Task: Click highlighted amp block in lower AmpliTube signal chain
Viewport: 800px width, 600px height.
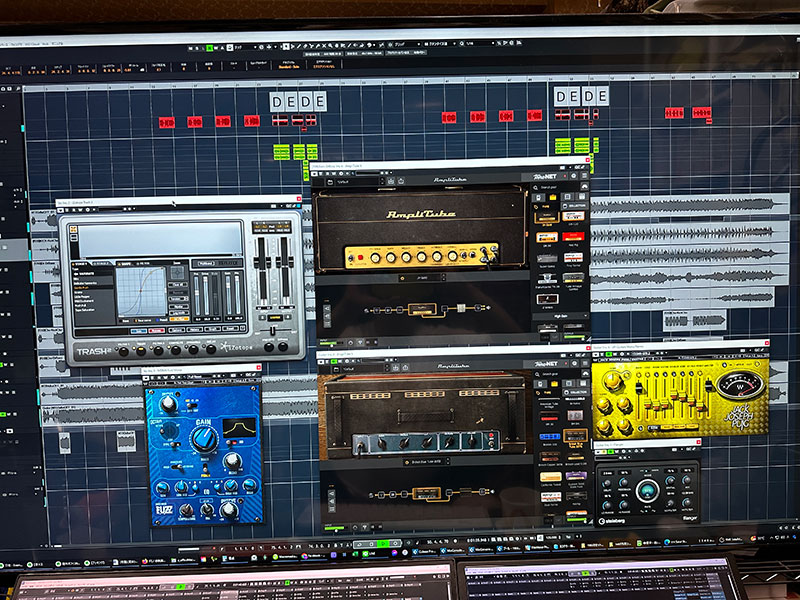Action: [x=426, y=493]
